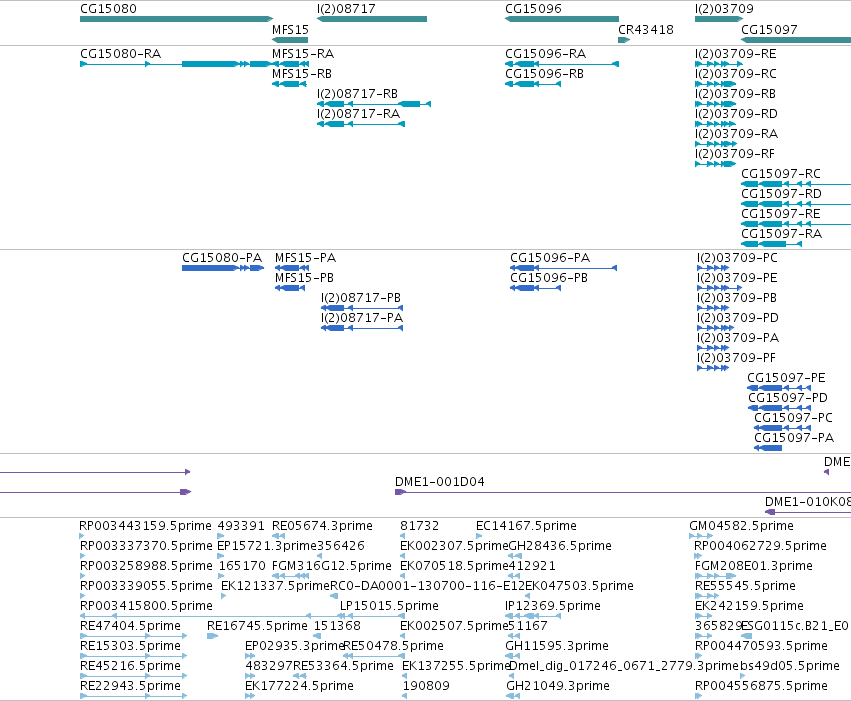Select EST EK177224.5prime
Viewport: 851px width, 701px height.
[299, 686]
